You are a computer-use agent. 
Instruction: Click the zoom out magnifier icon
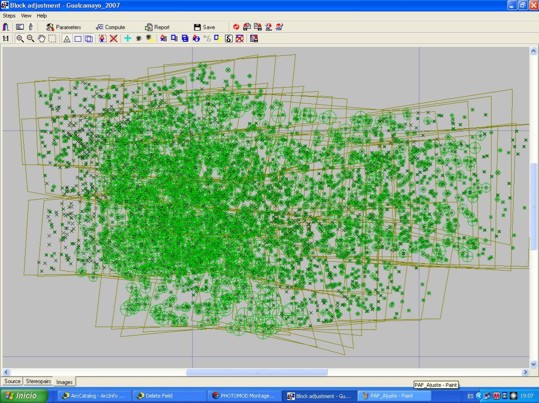[31, 39]
